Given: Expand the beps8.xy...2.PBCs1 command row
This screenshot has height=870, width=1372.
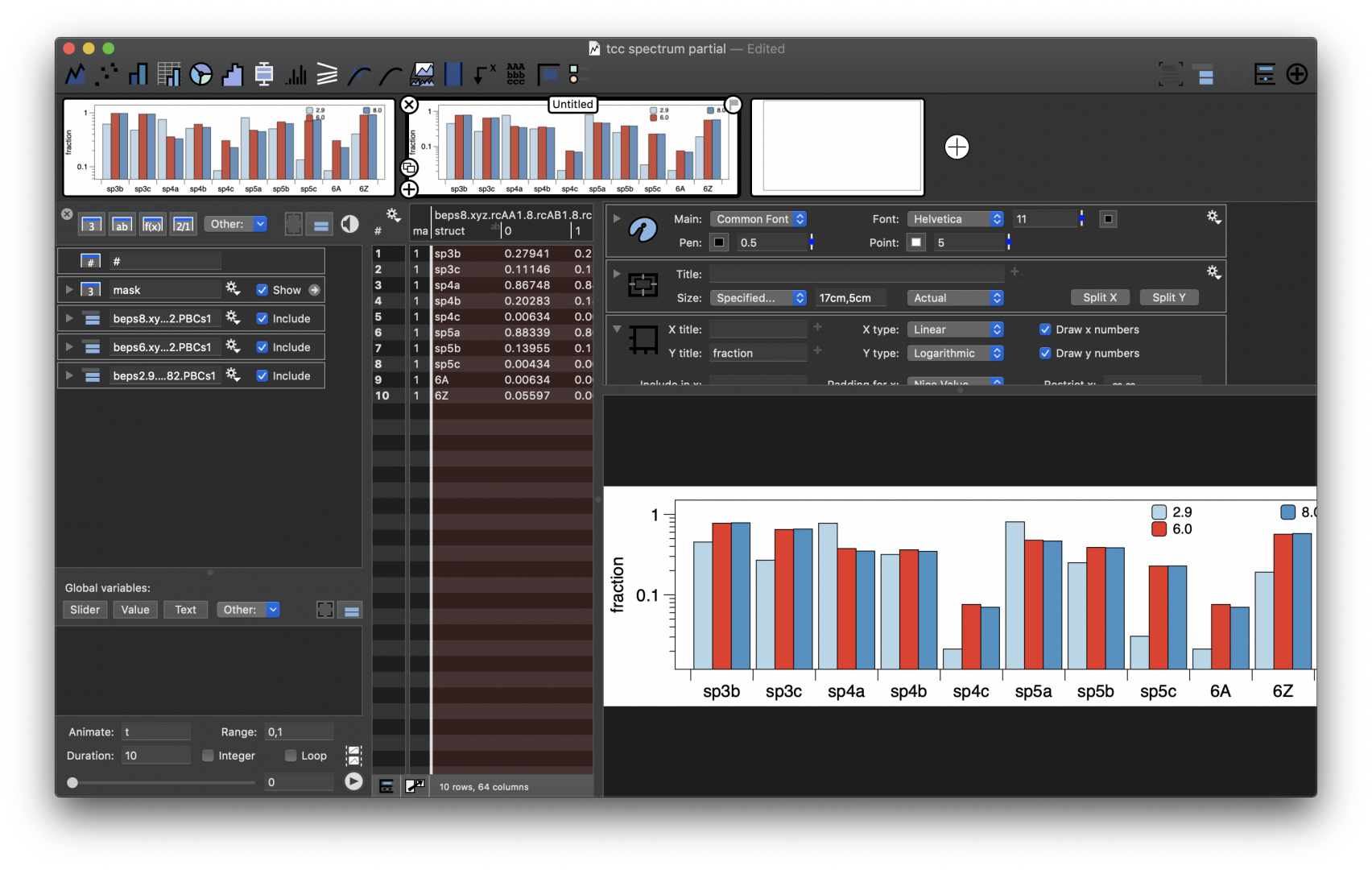Looking at the screenshot, I should 69,318.
